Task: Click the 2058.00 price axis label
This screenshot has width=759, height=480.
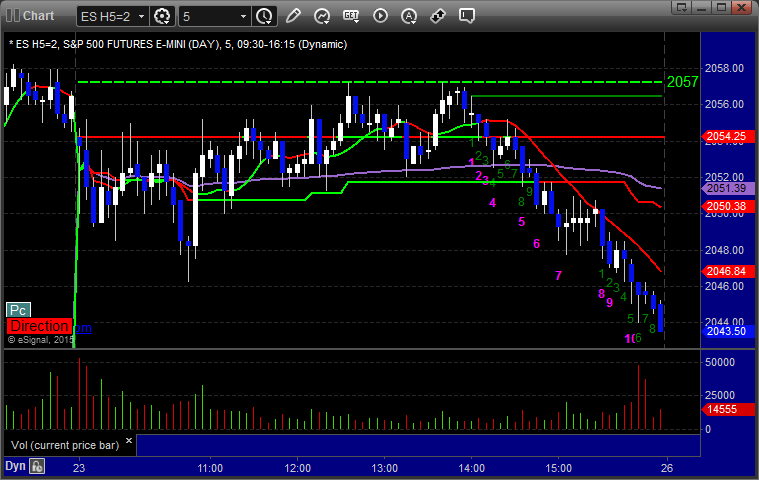Action: pyautogui.click(x=724, y=68)
